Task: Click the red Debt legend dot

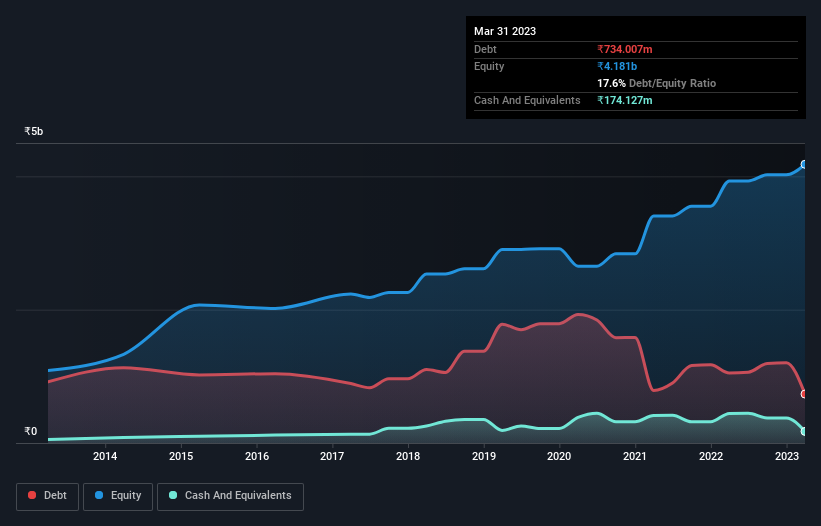Action: [x=32, y=495]
